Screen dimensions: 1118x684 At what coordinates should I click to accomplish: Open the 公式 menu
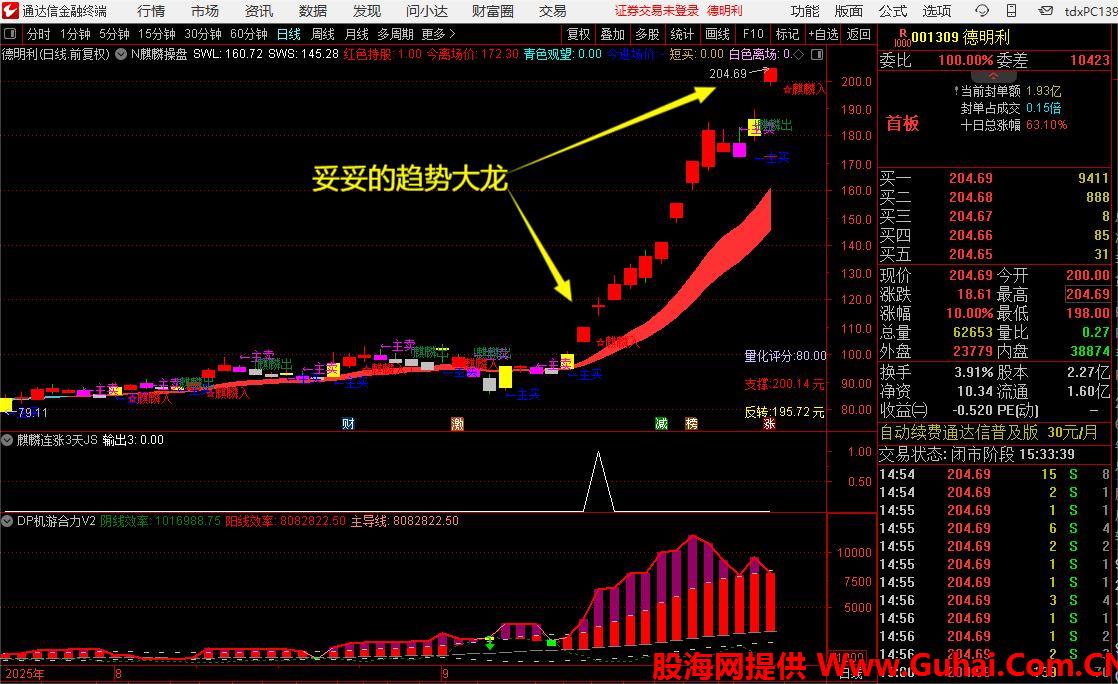pyautogui.click(x=893, y=11)
